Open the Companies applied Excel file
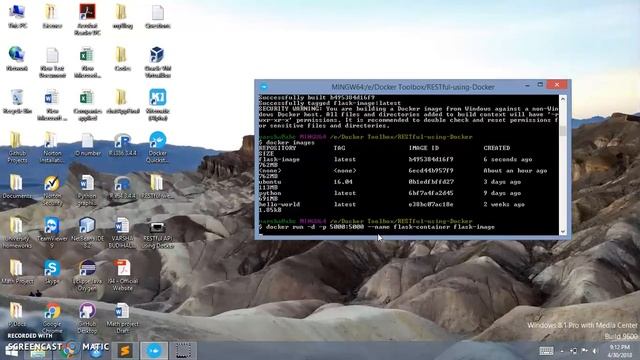The width and height of the screenshot is (640, 360). coord(87,104)
